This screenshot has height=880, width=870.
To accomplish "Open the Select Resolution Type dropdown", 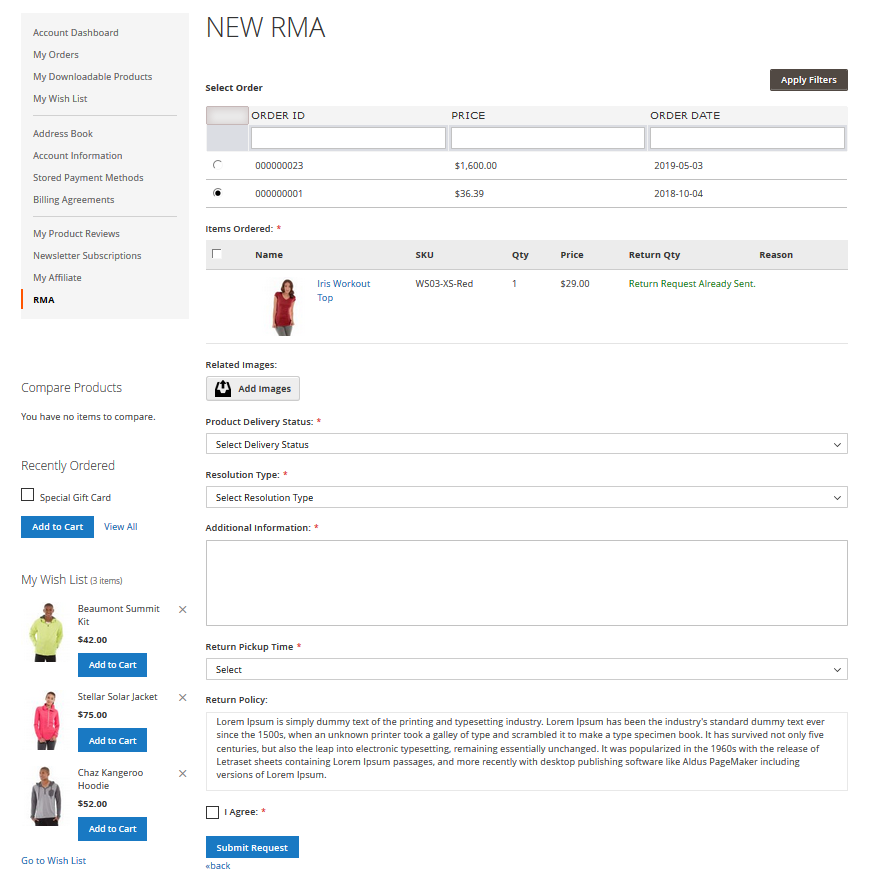I will [526, 497].
